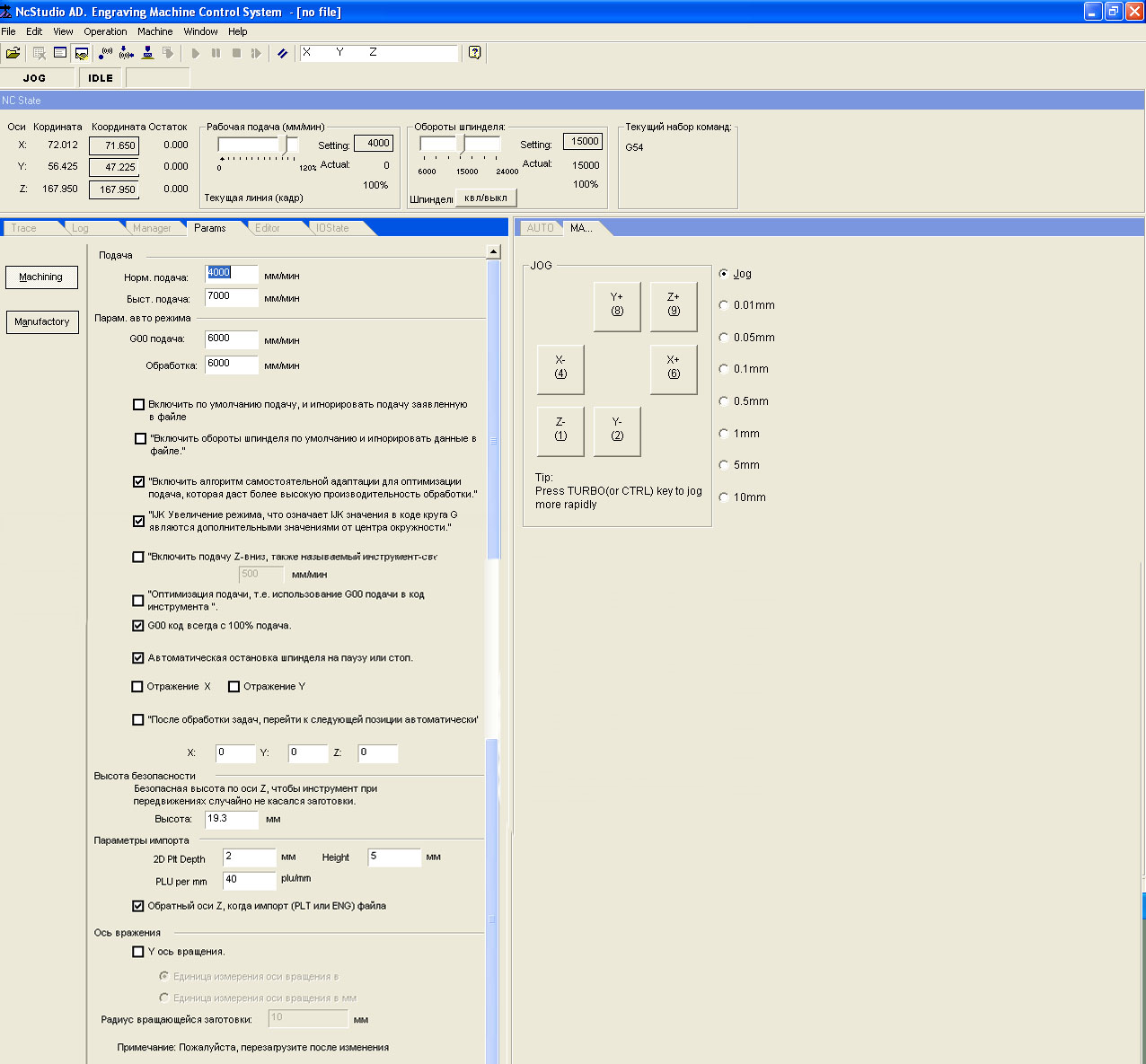Click the help question mark icon
Image resolution: width=1146 pixels, height=1064 pixels.
[x=474, y=53]
